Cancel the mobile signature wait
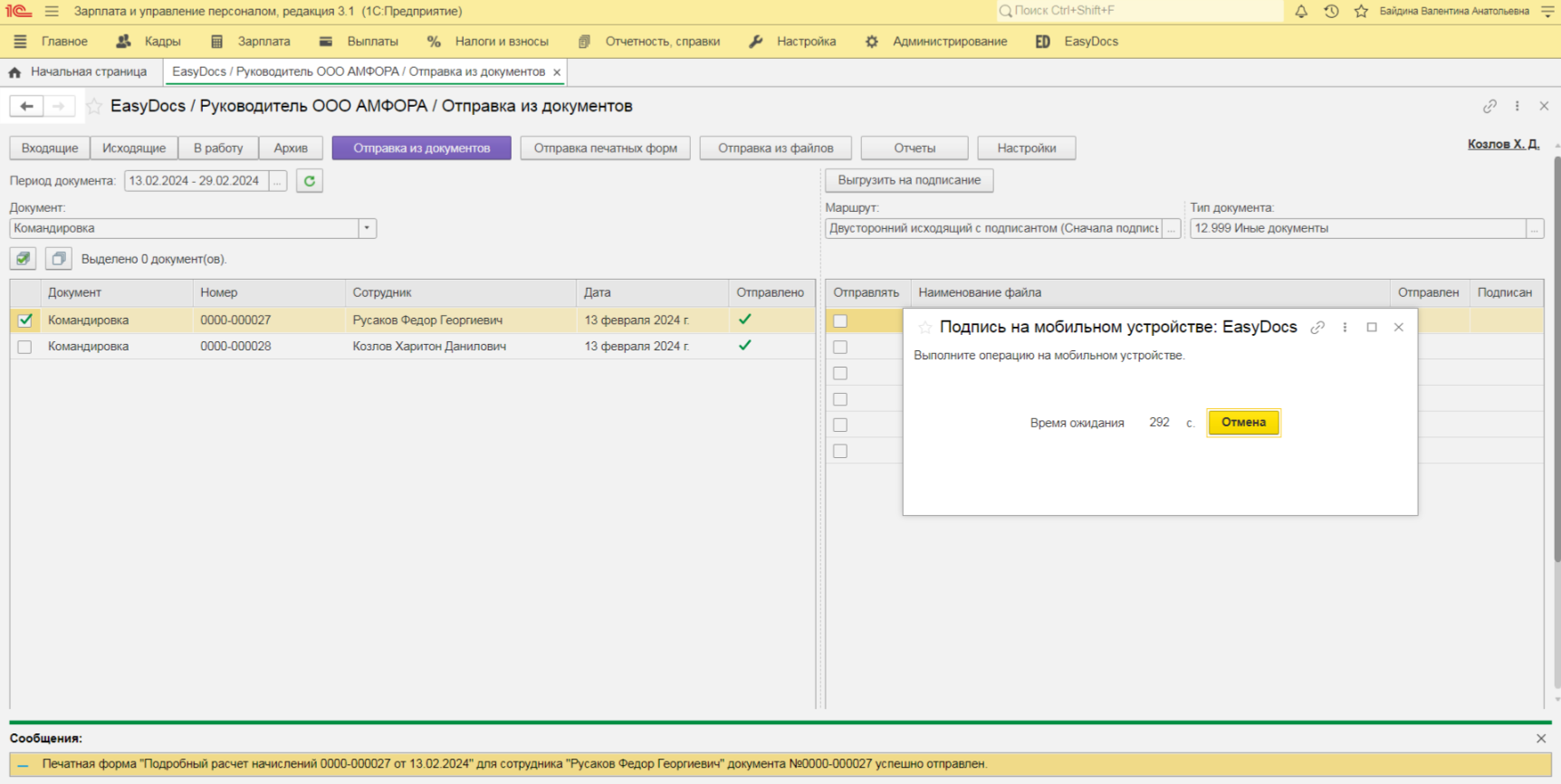This screenshot has height=784, width=1561. [x=1243, y=423]
